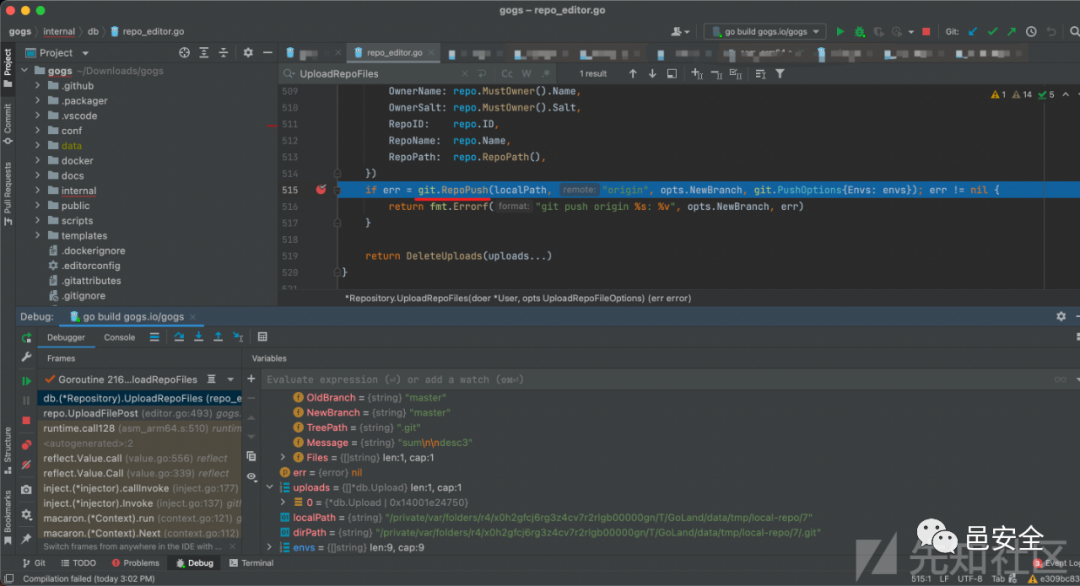Toggle the breakpoint on line 515
Image resolution: width=1080 pixels, height=586 pixels.
321,189
